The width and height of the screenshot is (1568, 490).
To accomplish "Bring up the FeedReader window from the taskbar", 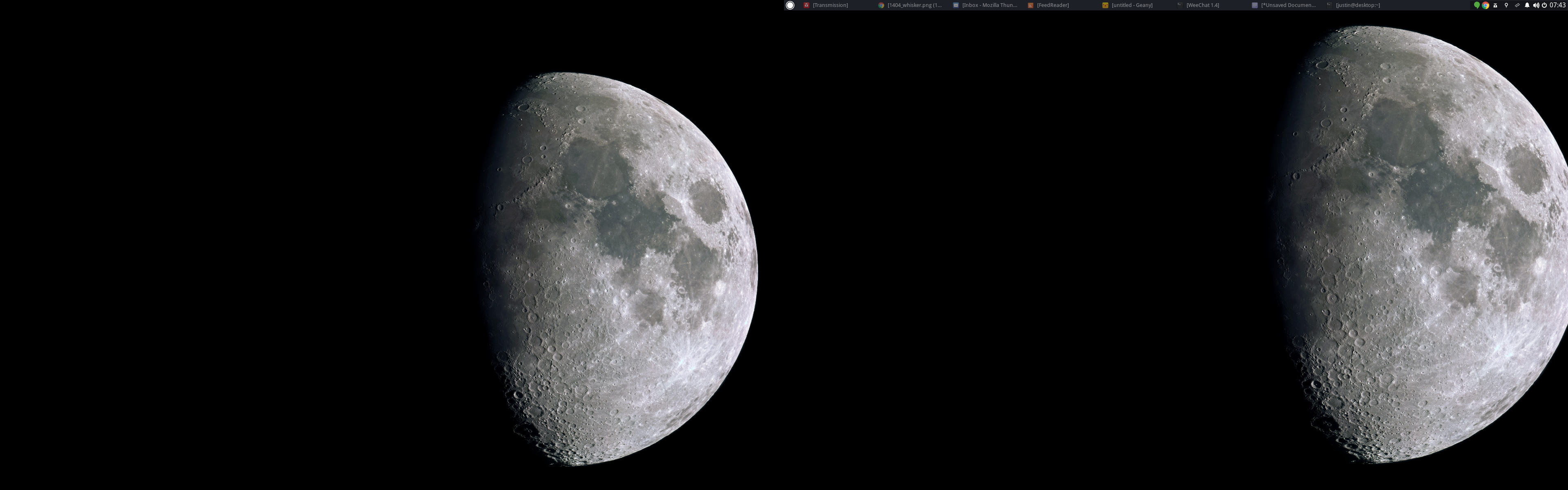I will pos(1063,5).
